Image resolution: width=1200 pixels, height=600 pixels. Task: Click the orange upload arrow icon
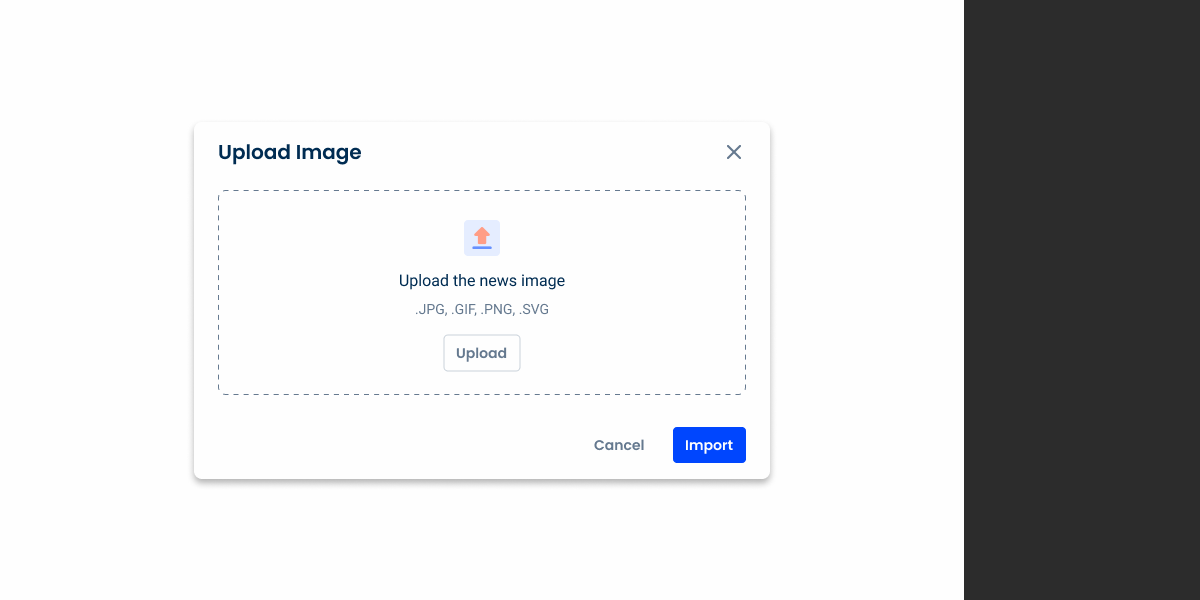(x=482, y=237)
